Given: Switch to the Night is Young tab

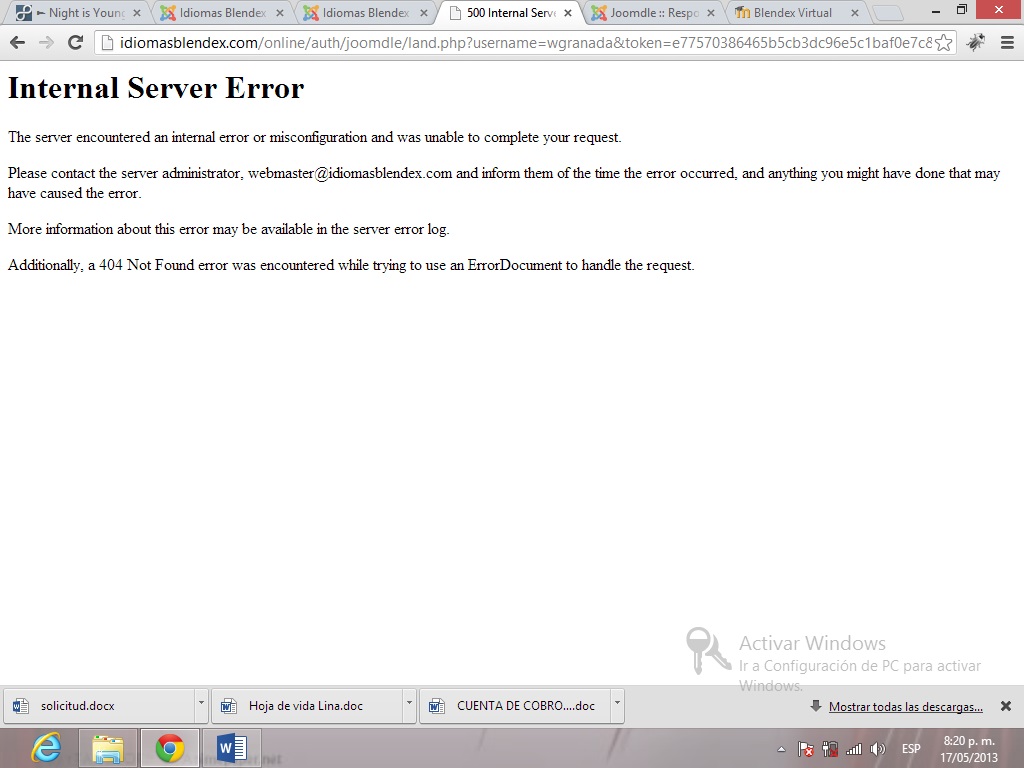Looking at the screenshot, I should pyautogui.click(x=78, y=13).
